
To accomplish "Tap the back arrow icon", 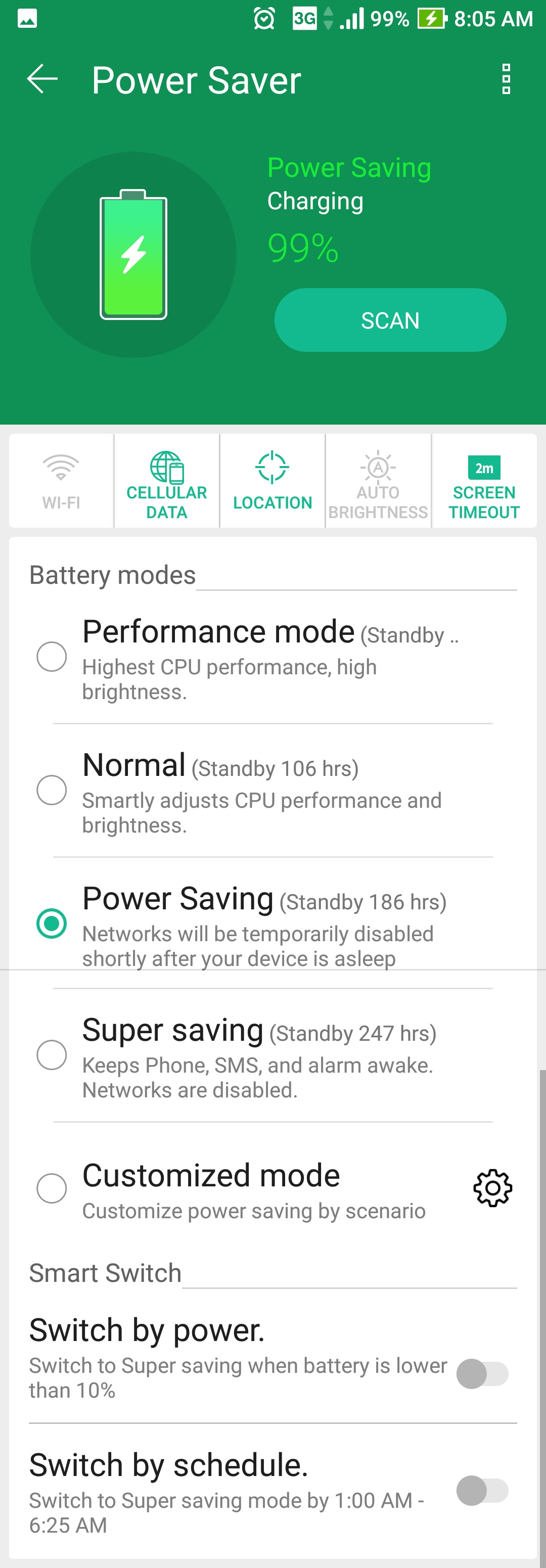I will [42, 79].
